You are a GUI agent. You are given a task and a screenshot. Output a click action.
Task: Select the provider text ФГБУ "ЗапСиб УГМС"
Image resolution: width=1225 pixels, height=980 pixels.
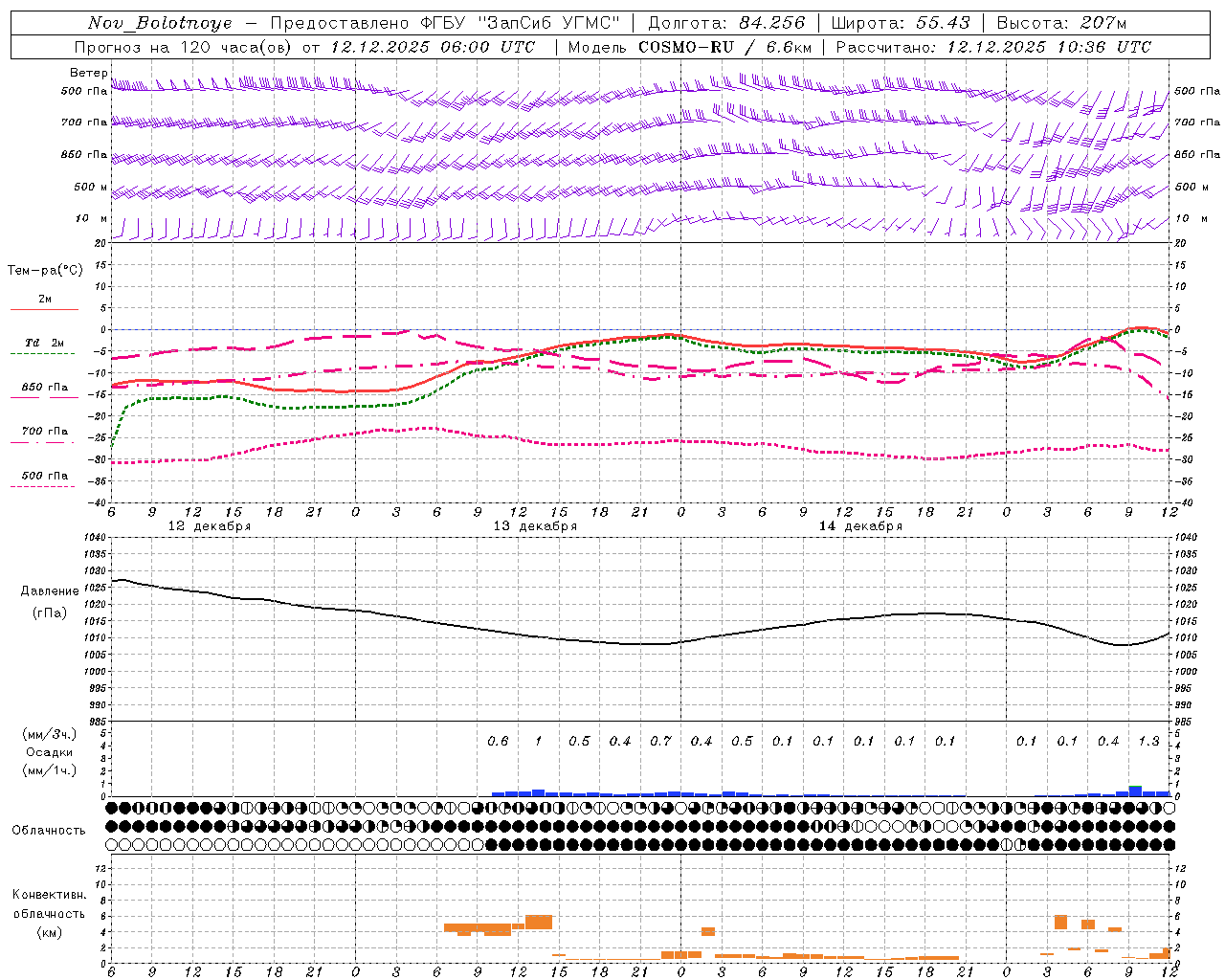(521, 23)
